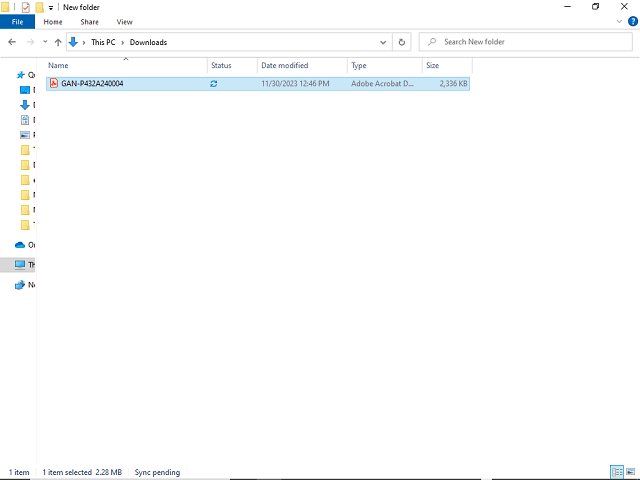Image resolution: width=640 pixels, height=480 pixels.
Task: Open the File ribbon tab
Action: point(17,22)
